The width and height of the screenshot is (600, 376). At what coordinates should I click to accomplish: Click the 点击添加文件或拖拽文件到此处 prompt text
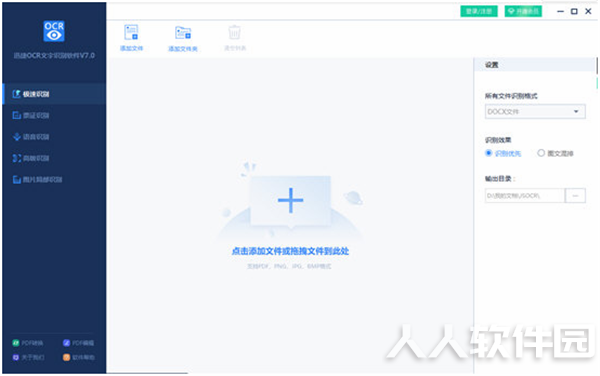(290, 251)
